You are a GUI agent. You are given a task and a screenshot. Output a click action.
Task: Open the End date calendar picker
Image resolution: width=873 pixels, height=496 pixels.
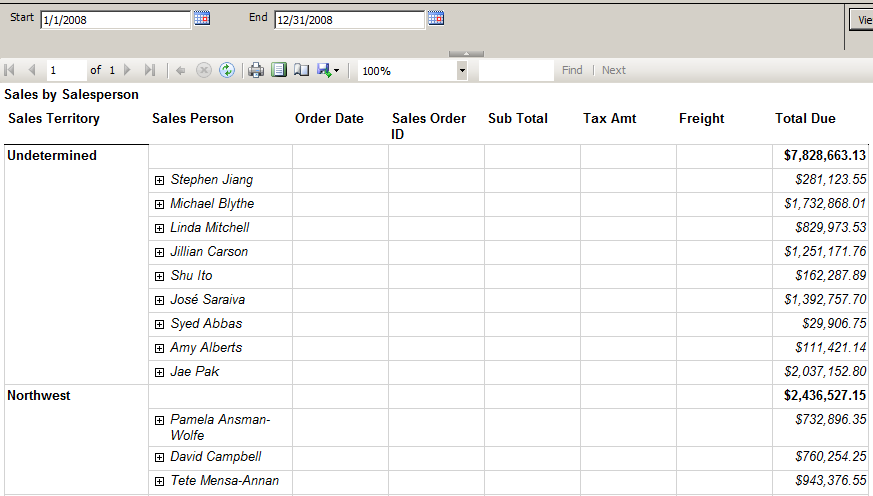coord(435,18)
